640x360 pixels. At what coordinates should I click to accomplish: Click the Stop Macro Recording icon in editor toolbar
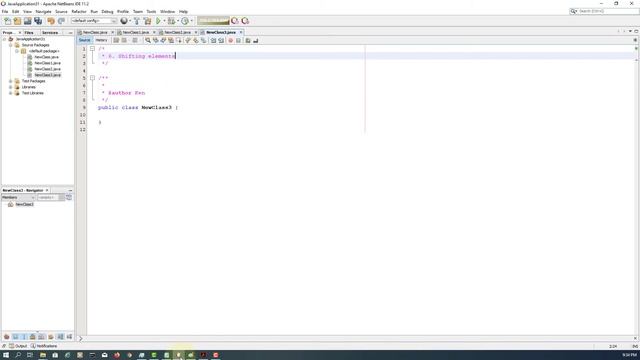coord(238,40)
